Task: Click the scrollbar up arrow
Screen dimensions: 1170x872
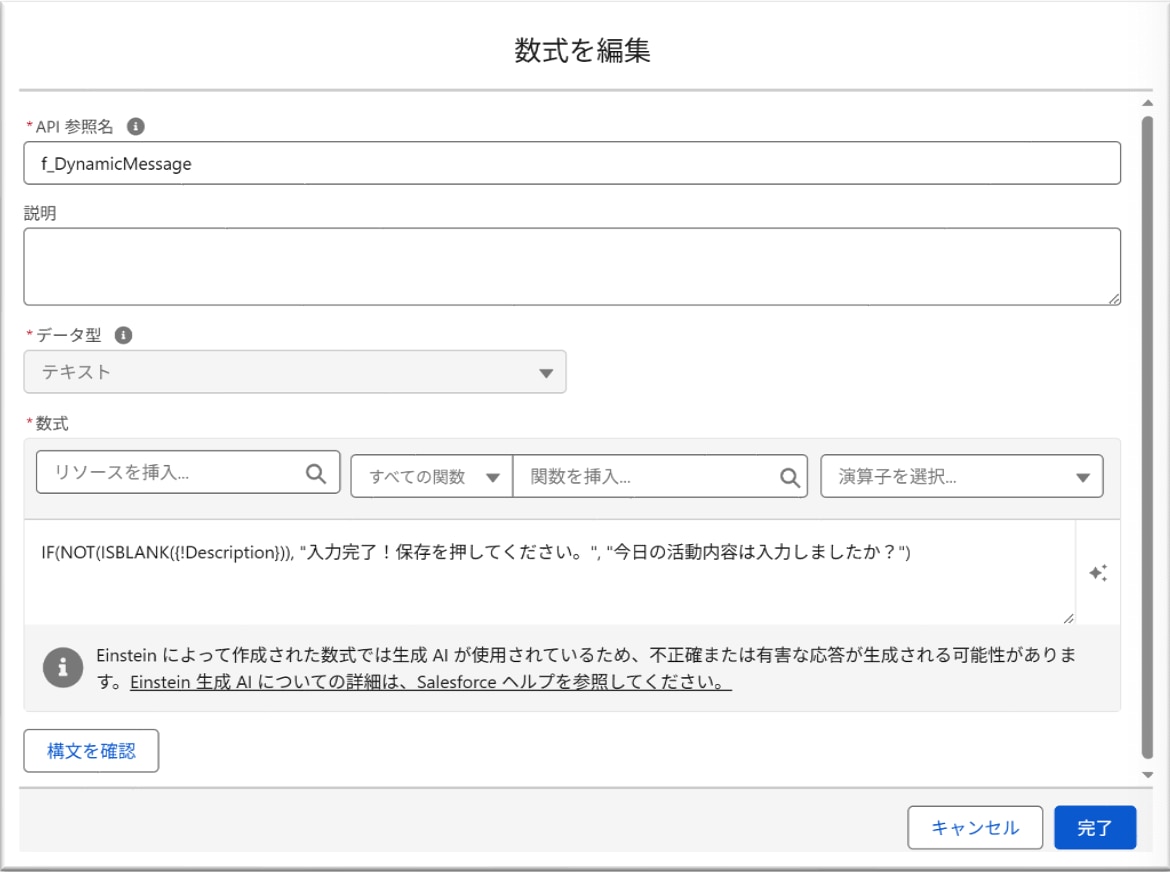Action: point(1148,103)
